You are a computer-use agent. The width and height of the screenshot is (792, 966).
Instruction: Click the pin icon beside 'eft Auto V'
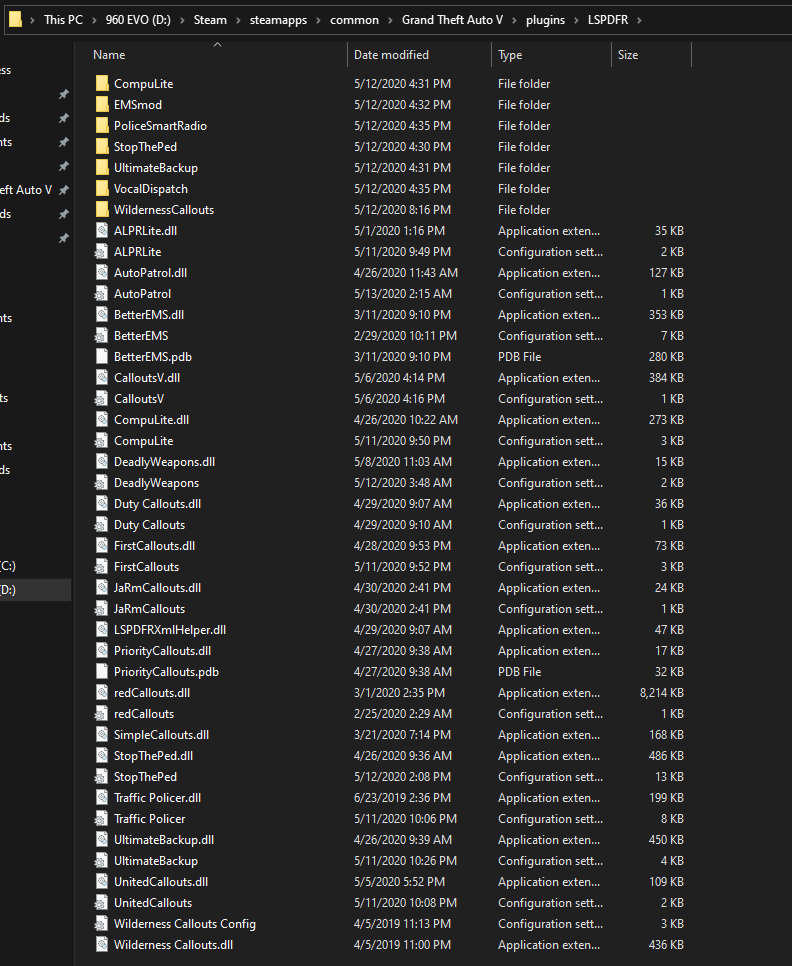coord(63,190)
